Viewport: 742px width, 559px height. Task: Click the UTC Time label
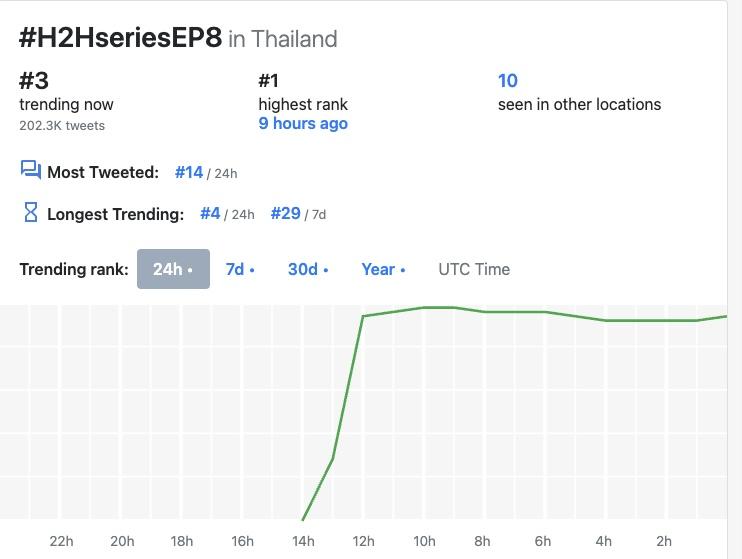[x=474, y=269]
